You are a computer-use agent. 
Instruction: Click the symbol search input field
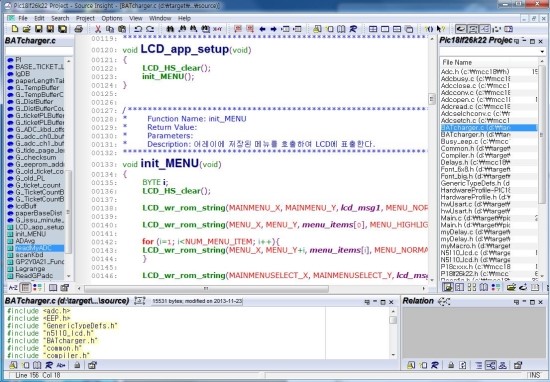39,52
